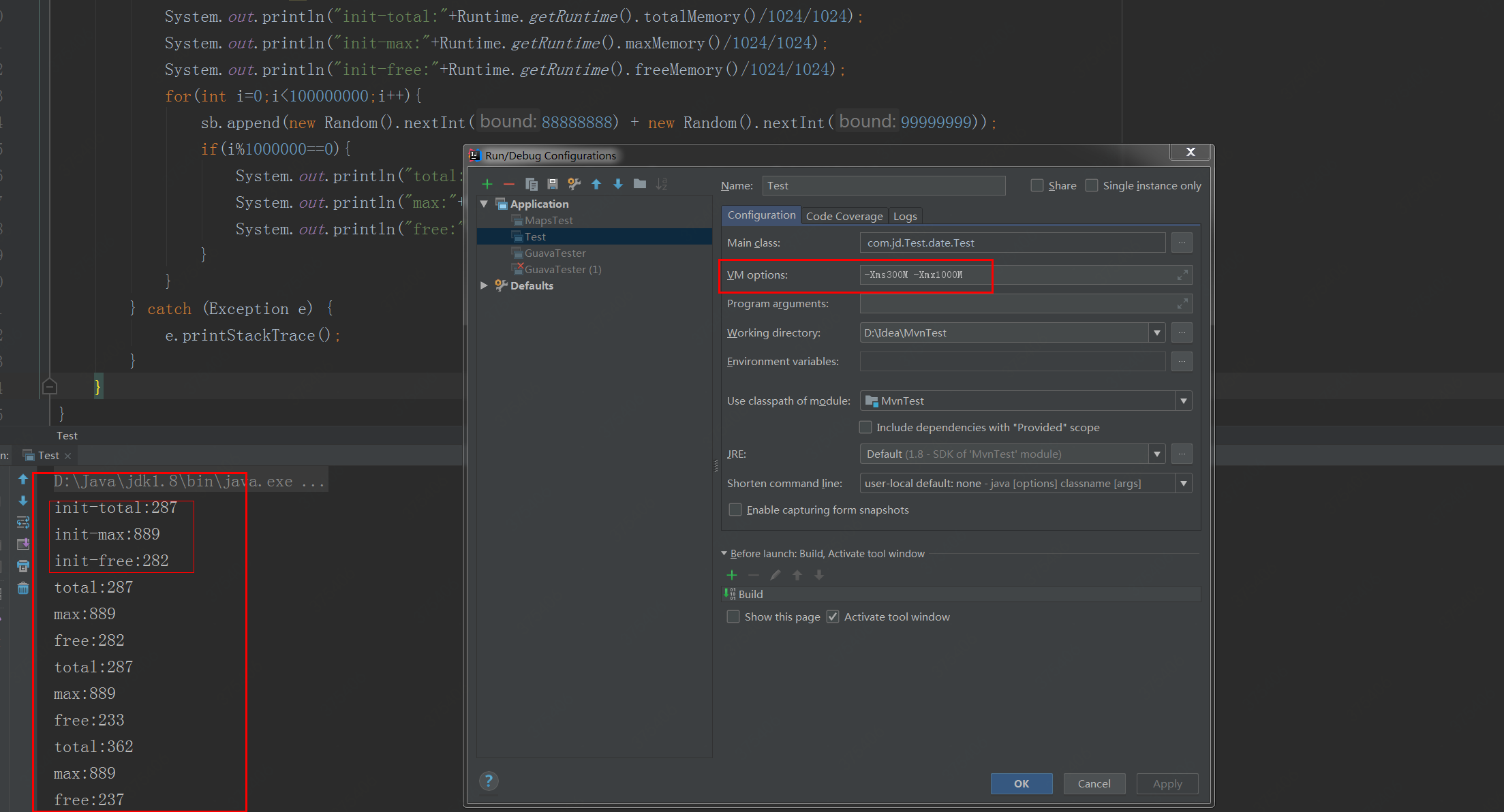
Task: Click the red Remove Configuration minus icon
Action: 509,184
